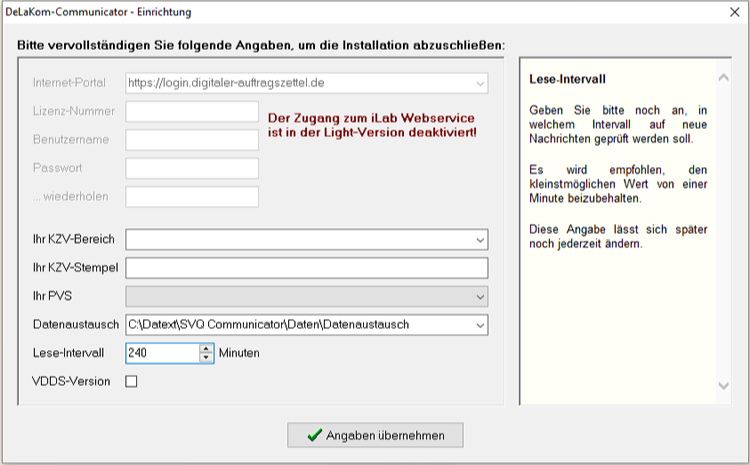The height and width of the screenshot is (465, 750).
Task: Click into the Lese-Intervall number field
Action: pos(162,353)
